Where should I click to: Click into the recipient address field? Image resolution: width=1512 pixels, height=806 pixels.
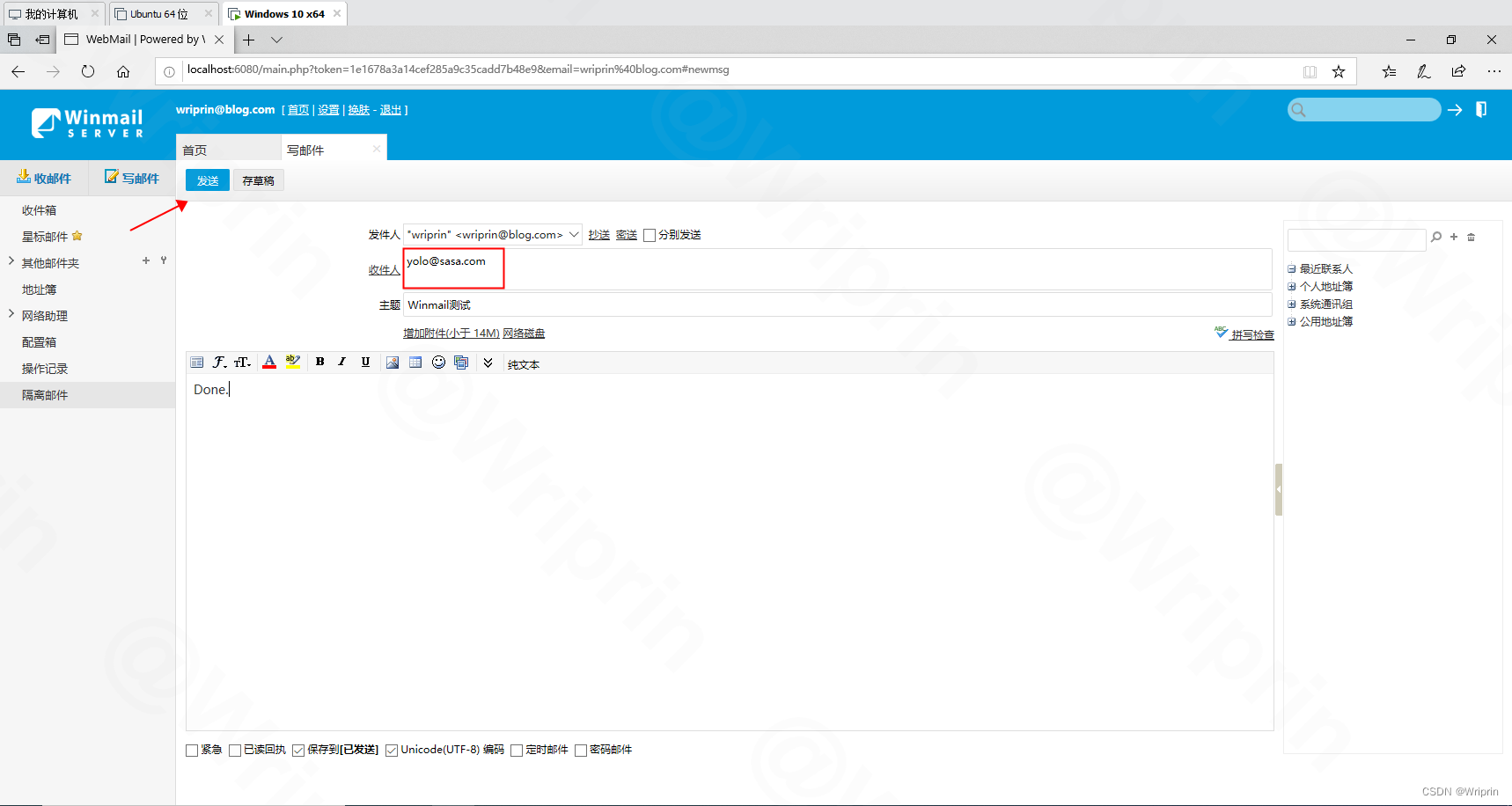[x=837, y=269]
